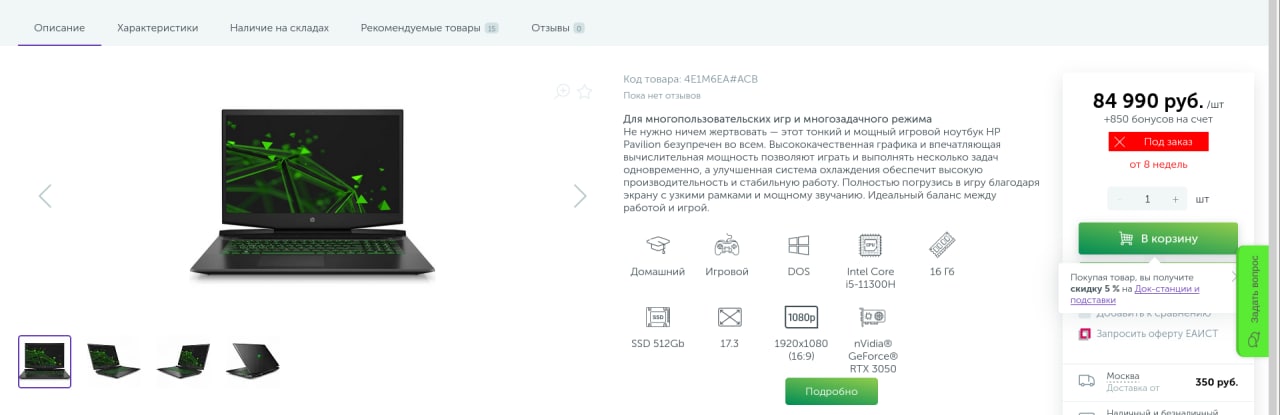Increase quantity with the plus button
1280x415 pixels.
1175,199
